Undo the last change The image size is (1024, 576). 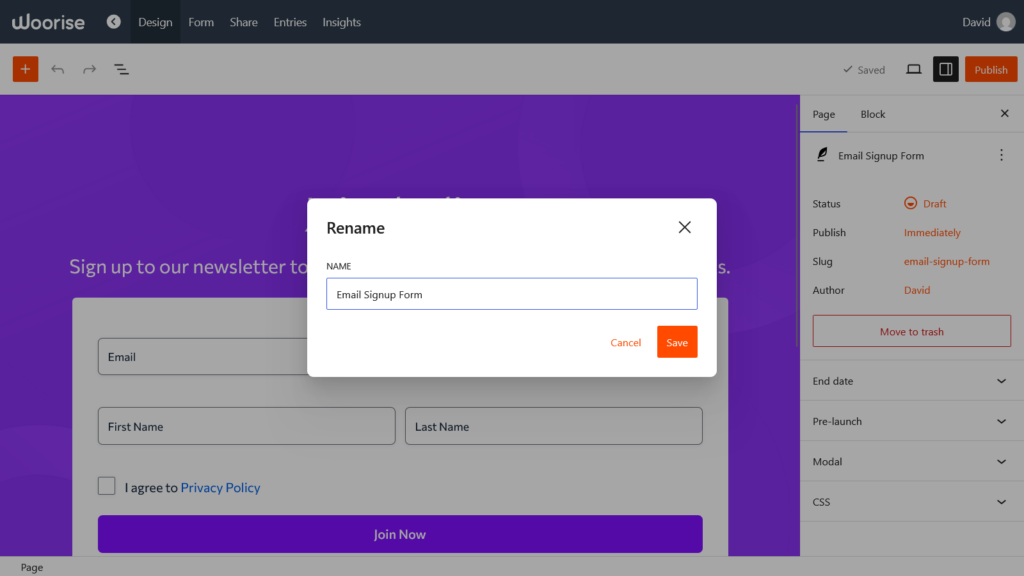point(57,69)
